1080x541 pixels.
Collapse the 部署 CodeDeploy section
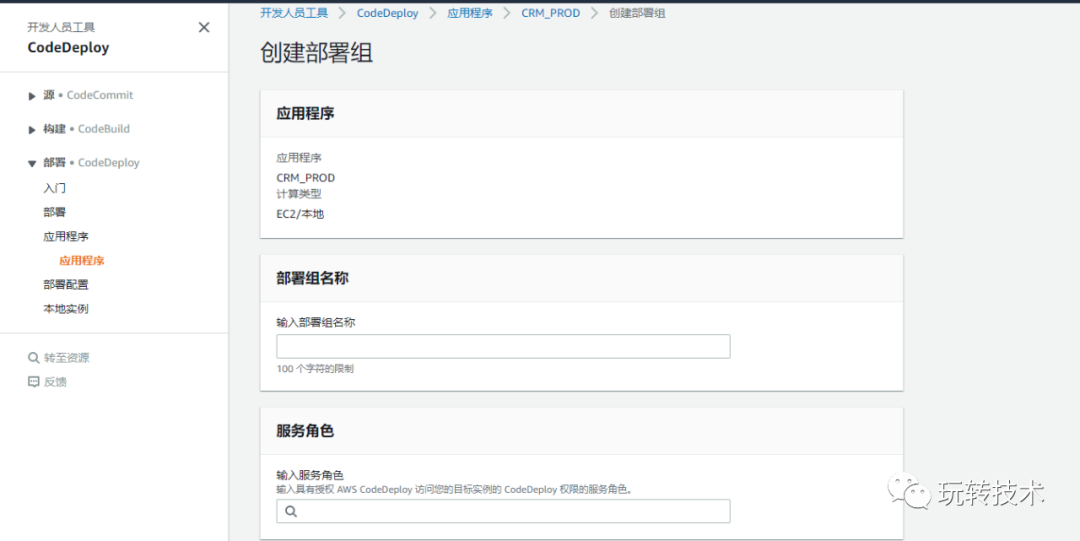(32, 163)
